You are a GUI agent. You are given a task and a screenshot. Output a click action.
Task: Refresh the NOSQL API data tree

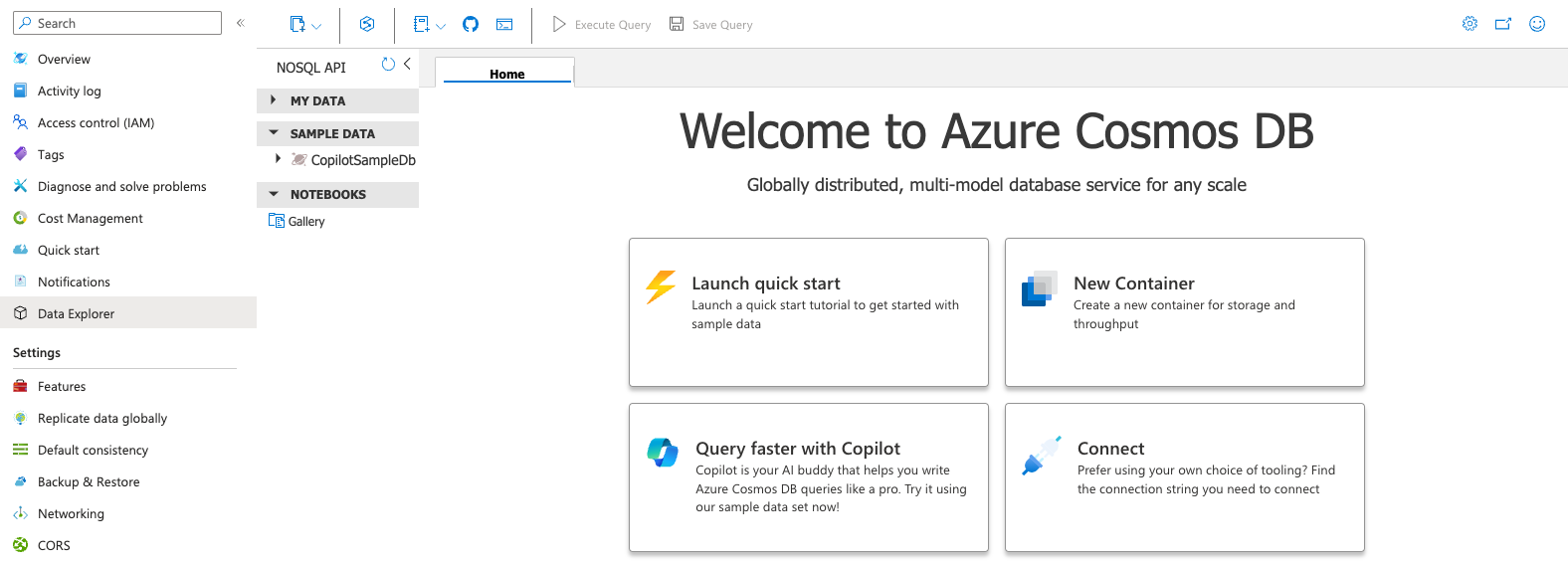[388, 65]
